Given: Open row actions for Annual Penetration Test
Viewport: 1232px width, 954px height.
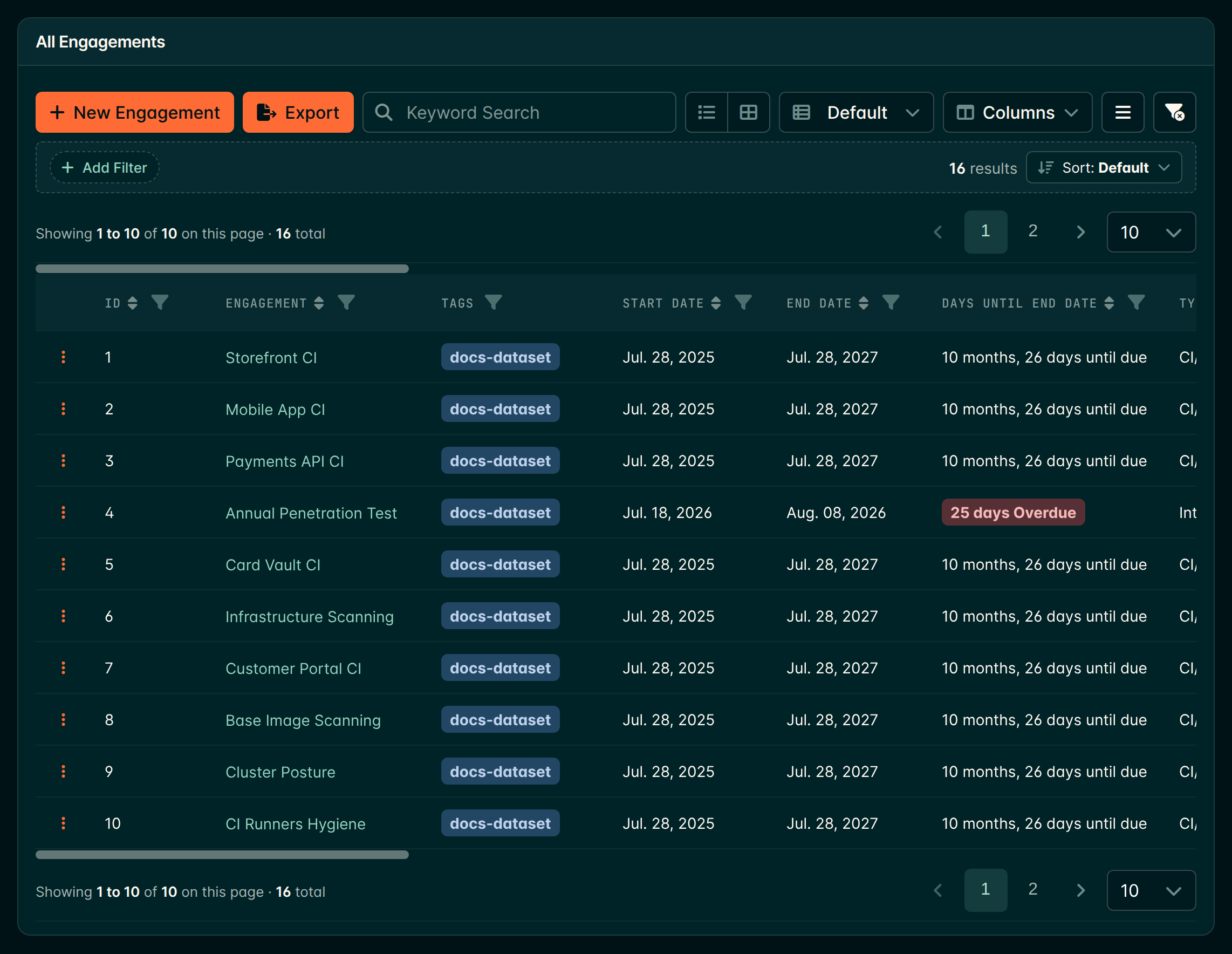Looking at the screenshot, I should coord(63,512).
